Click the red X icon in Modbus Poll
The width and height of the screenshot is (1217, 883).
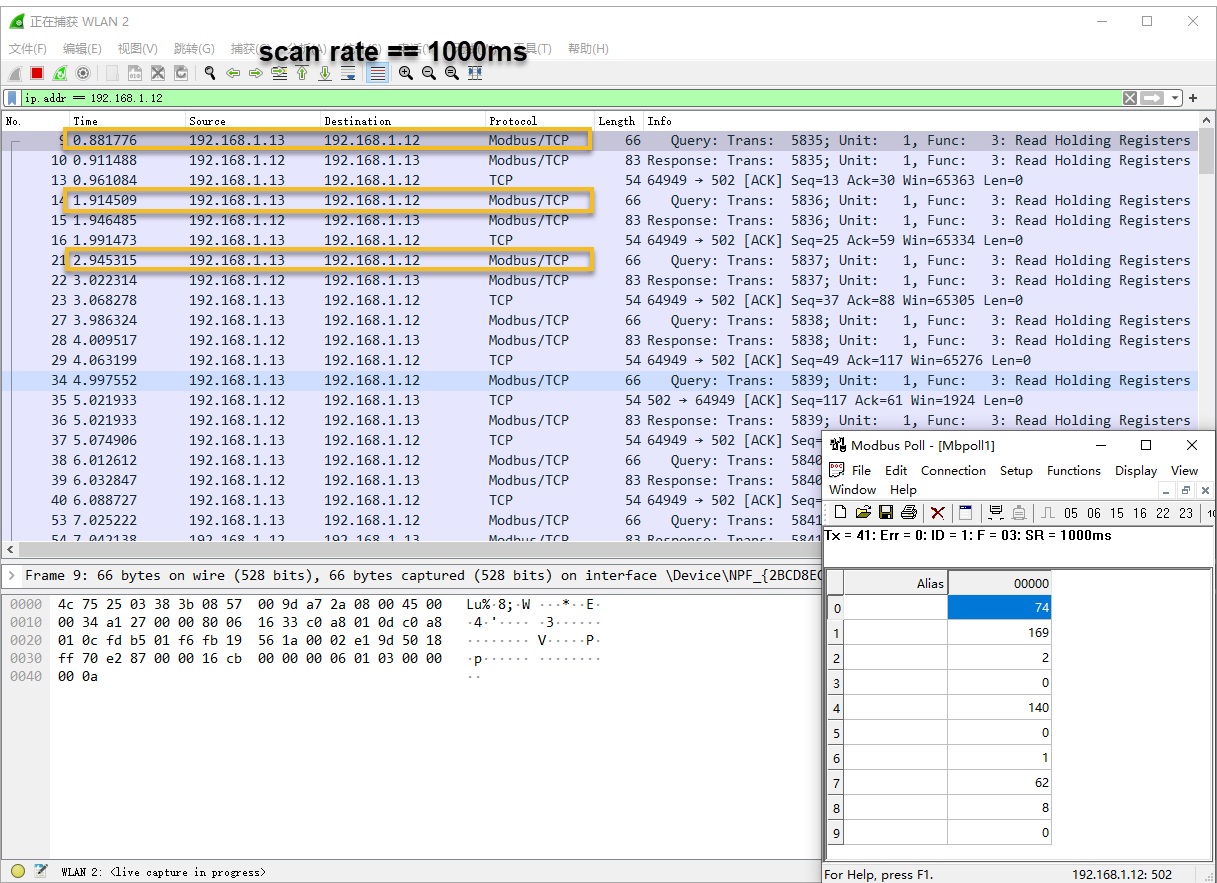click(938, 513)
